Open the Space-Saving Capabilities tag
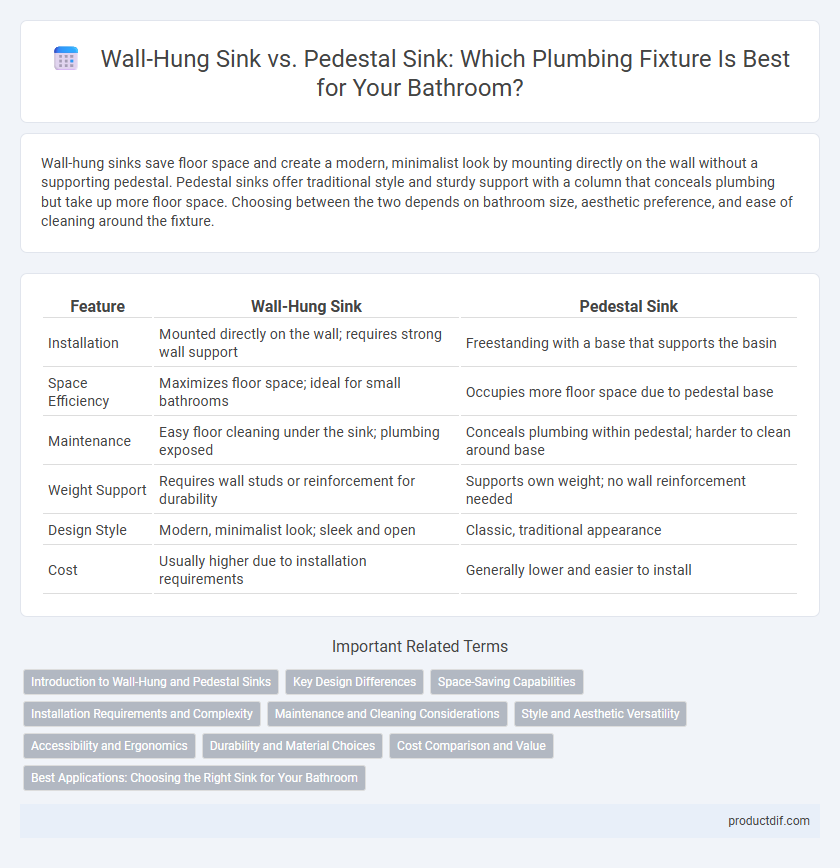 point(507,682)
